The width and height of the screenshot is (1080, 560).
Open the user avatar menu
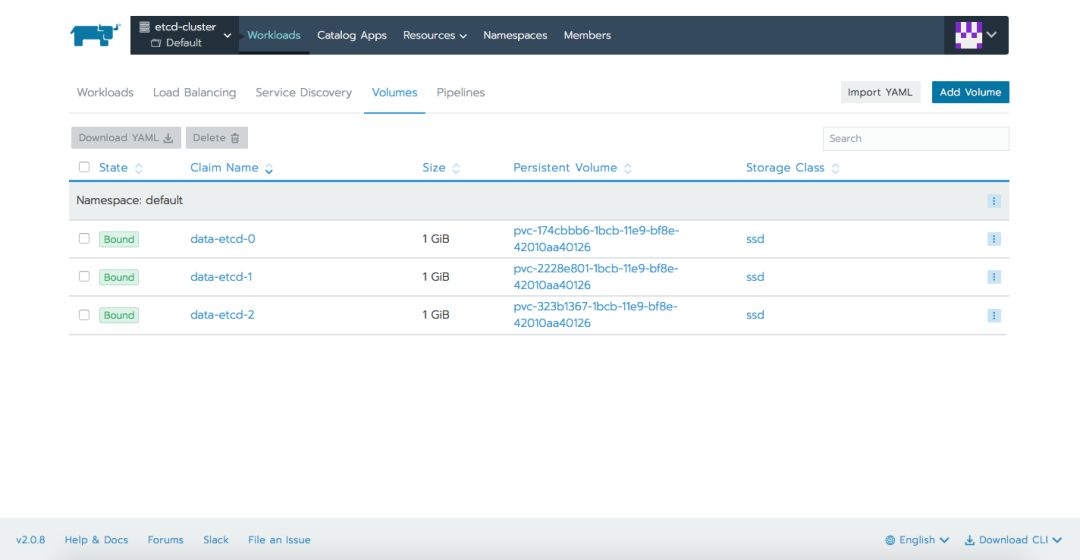click(x=976, y=35)
